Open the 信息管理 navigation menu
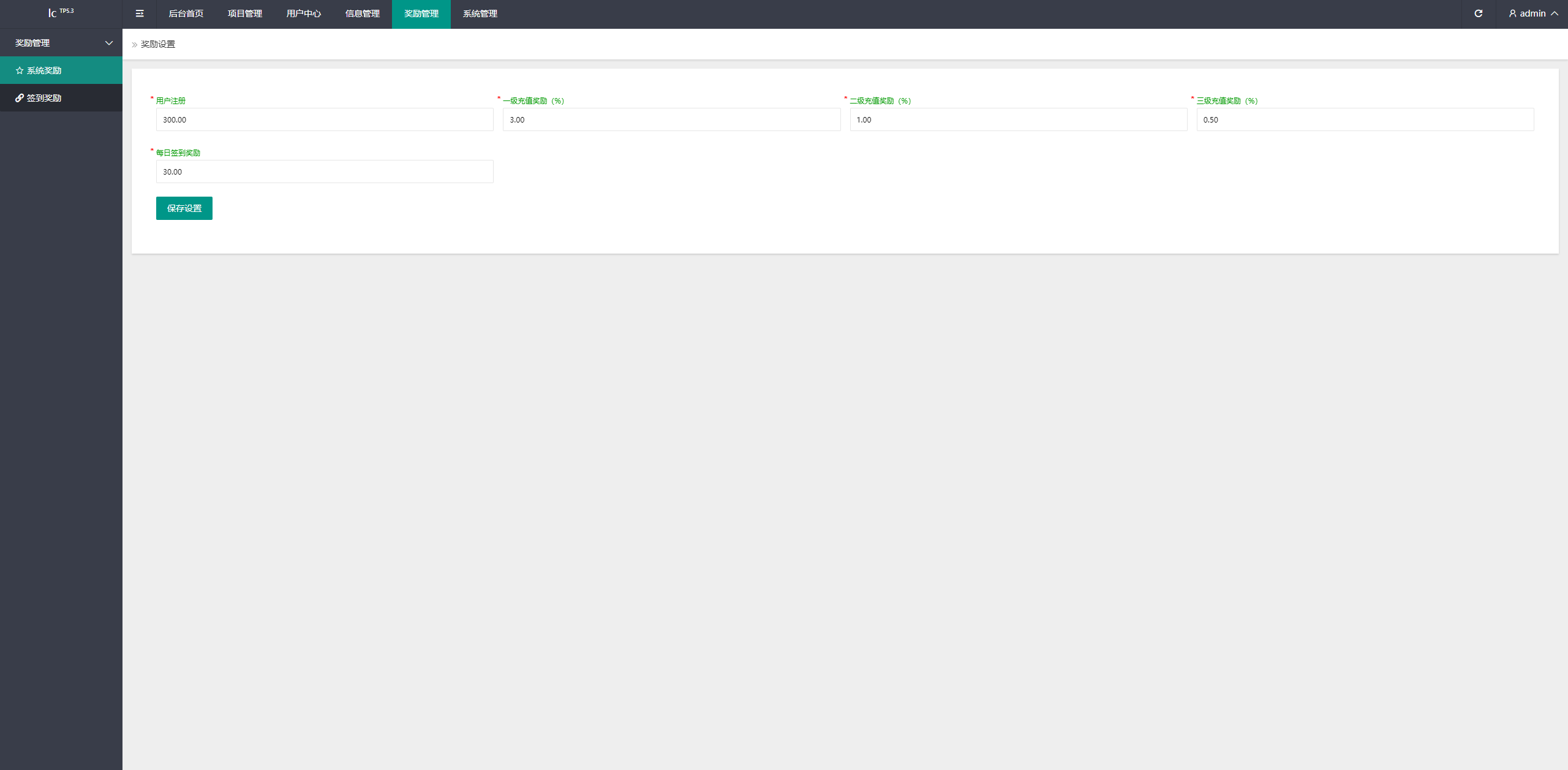 (363, 13)
